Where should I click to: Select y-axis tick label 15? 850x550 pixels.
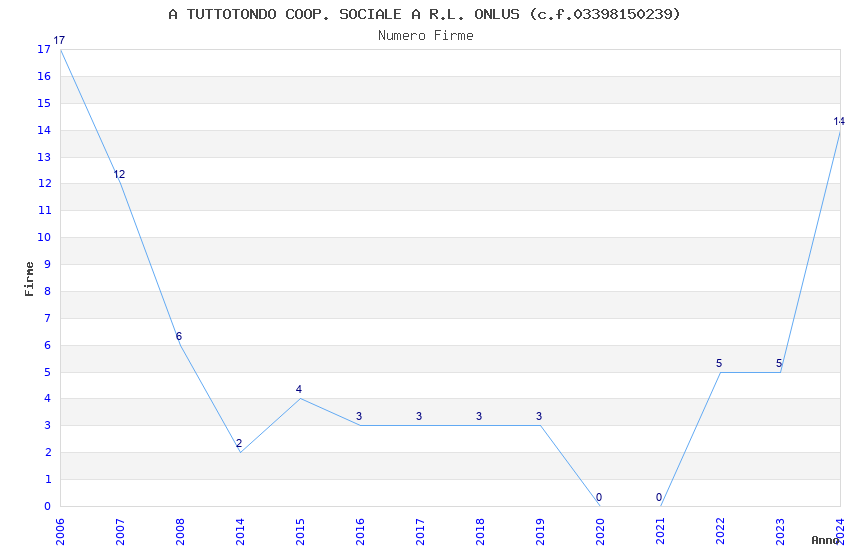(44, 103)
